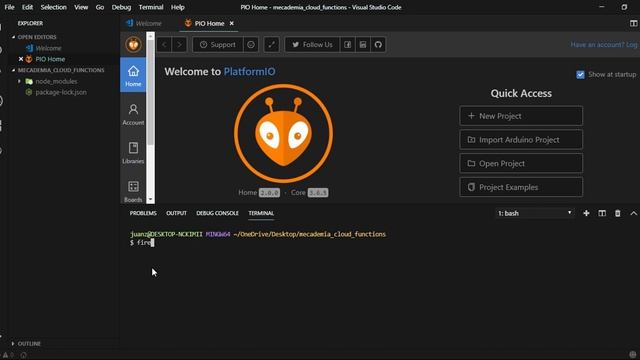This screenshot has height=360, width=640.
Task: Open the Terminal menu
Action: (151, 7)
